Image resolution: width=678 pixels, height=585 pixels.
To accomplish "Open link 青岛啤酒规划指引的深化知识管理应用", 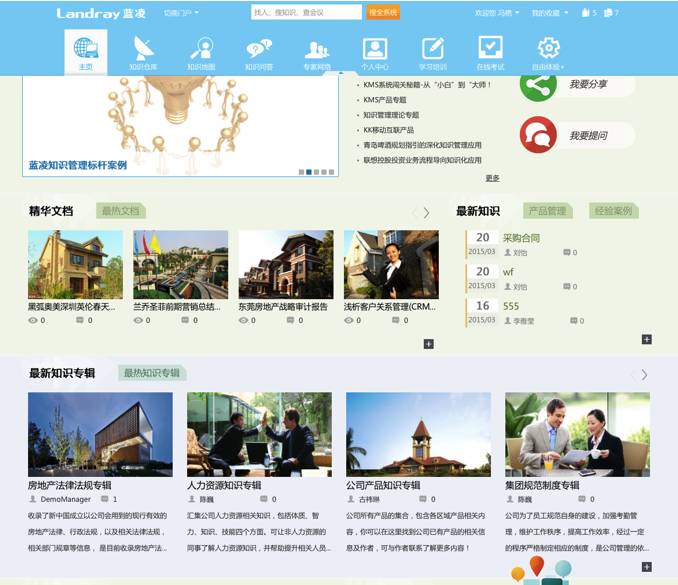I will point(422,145).
